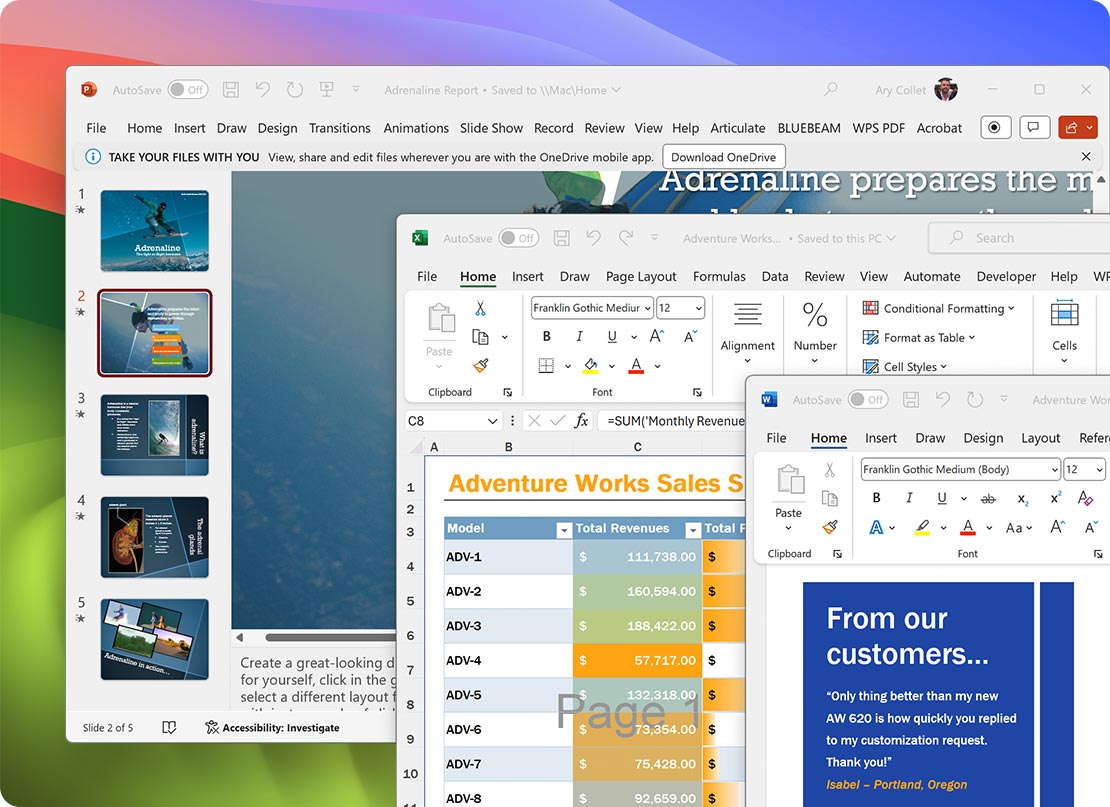Select the Format Painter in Word
This screenshot has width=1110, height=807.
coord(831,528)
